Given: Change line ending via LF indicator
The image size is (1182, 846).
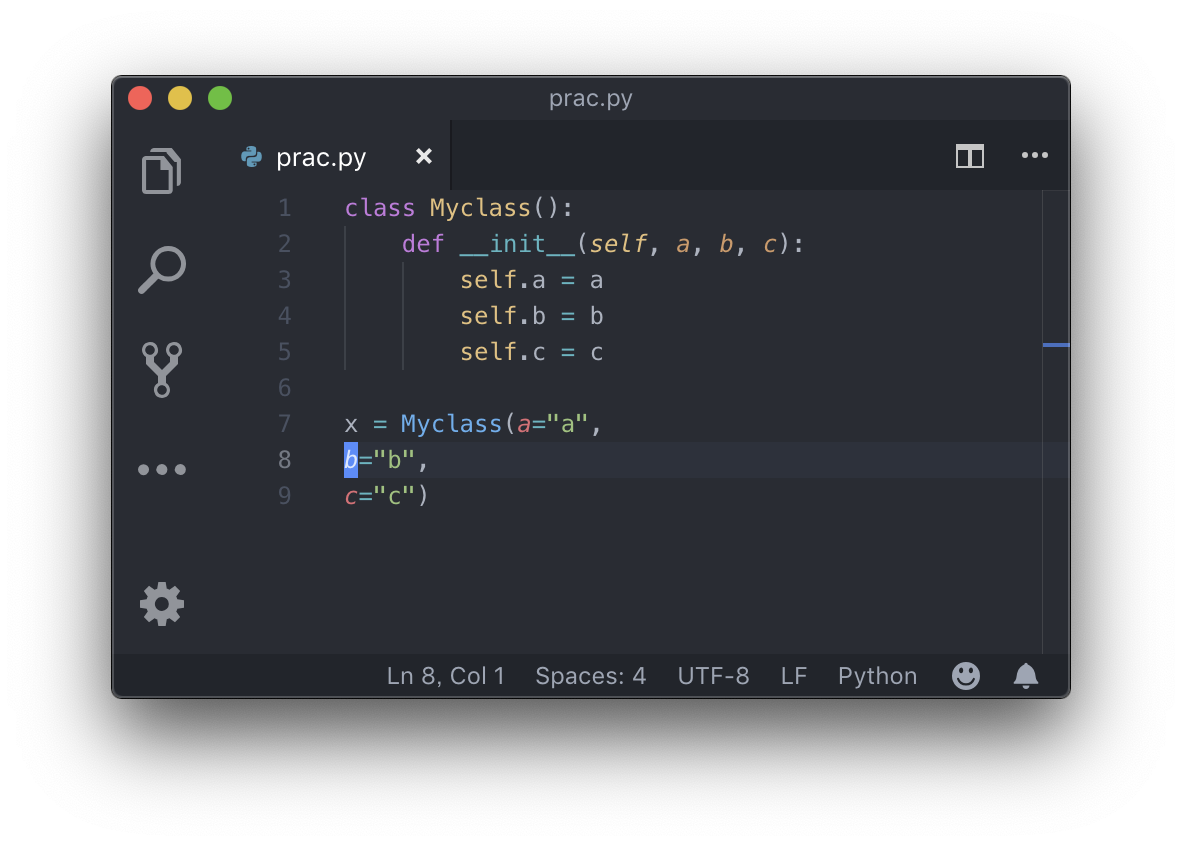Looking at the screenshot, I should tap(793, 676).
